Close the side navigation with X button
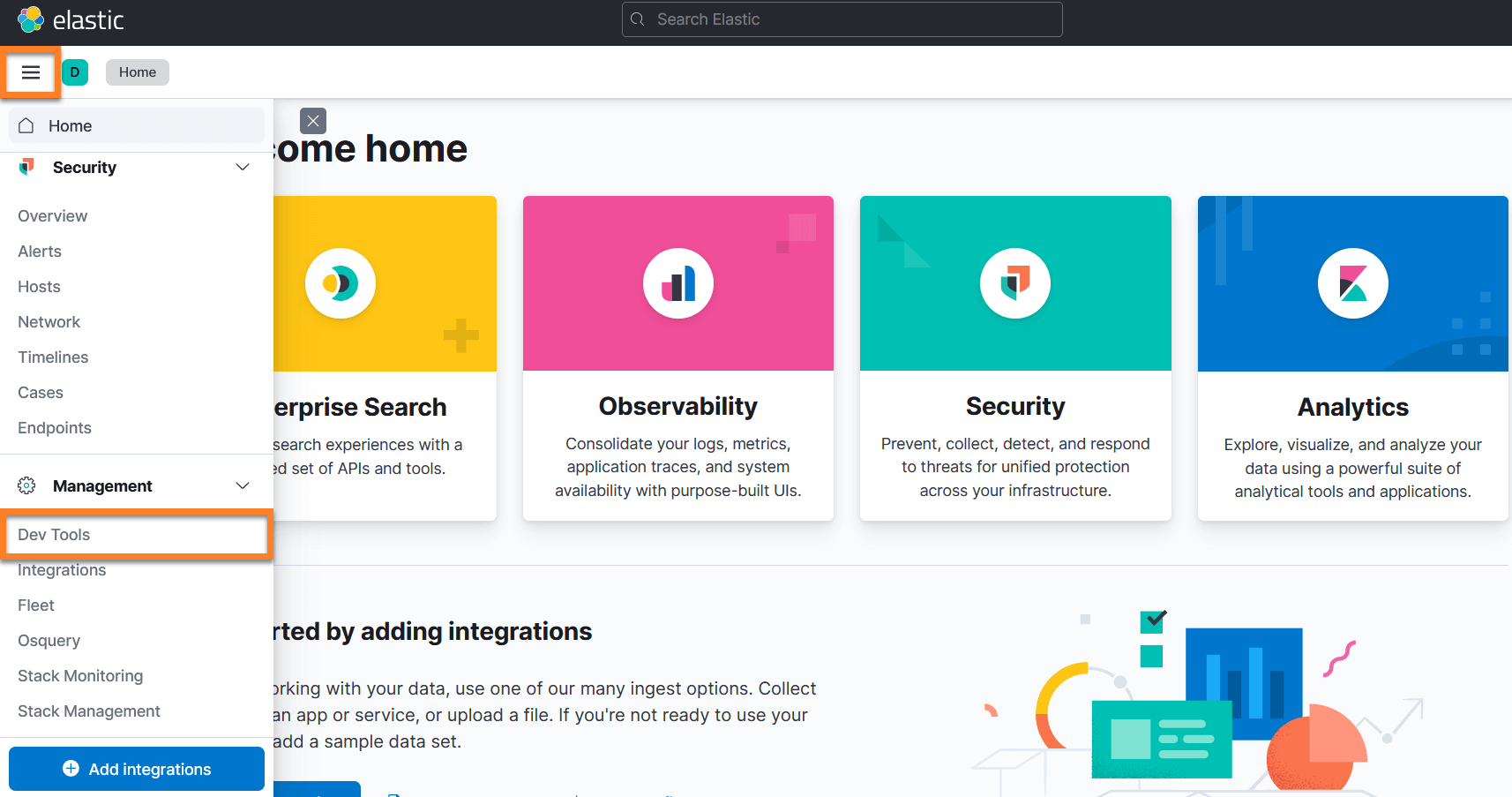The image size is (1512, 797). click(313, 121)
